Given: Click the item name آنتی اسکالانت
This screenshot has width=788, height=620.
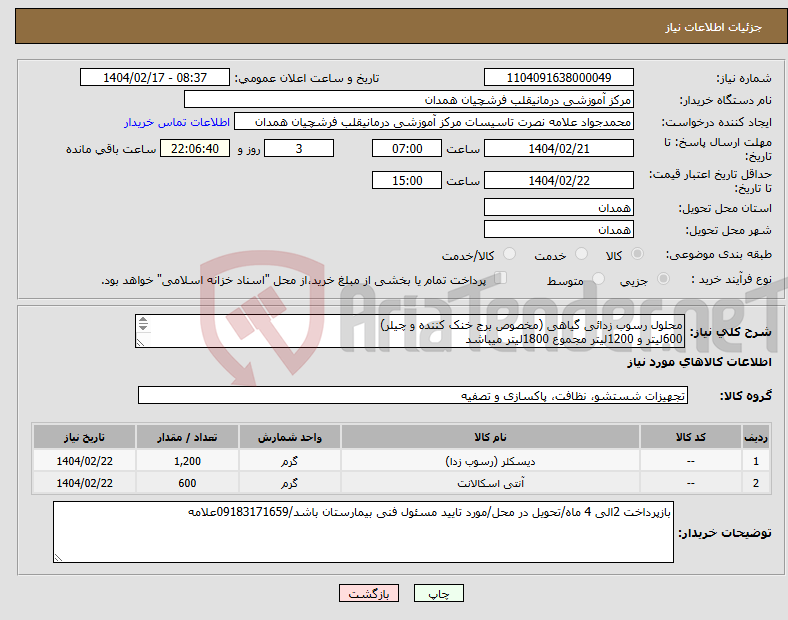Looking at the screenshot, I should 490,483.
